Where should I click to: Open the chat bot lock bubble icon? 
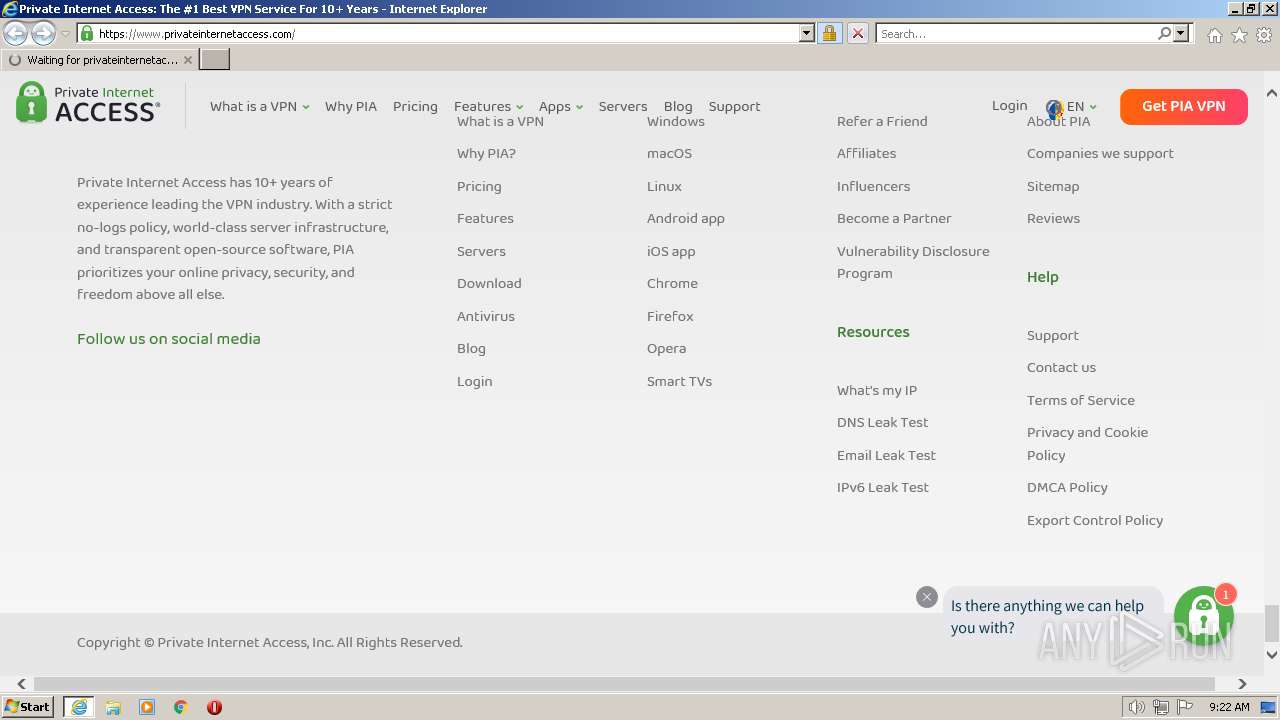click(1203, 615)
